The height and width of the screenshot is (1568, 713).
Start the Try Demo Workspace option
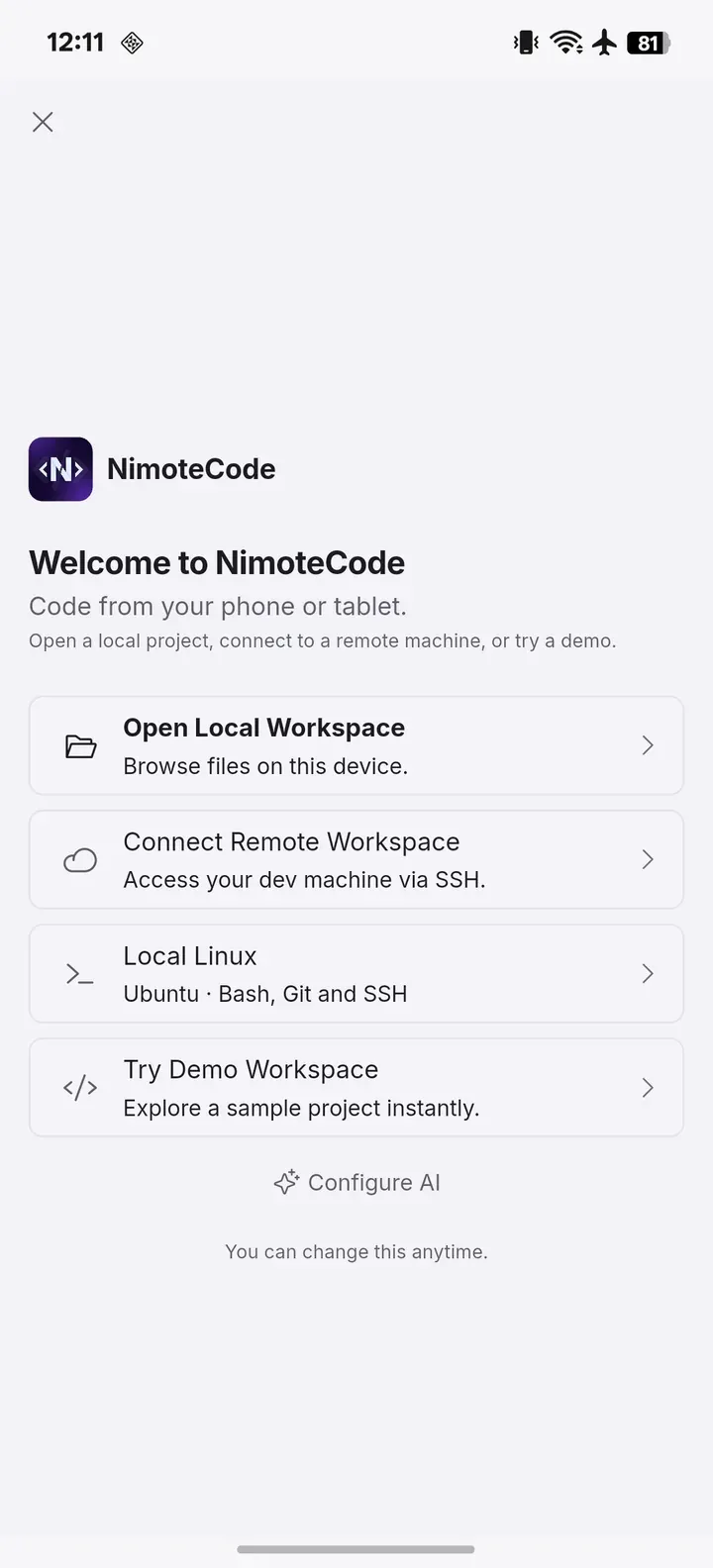point(251,1069)
